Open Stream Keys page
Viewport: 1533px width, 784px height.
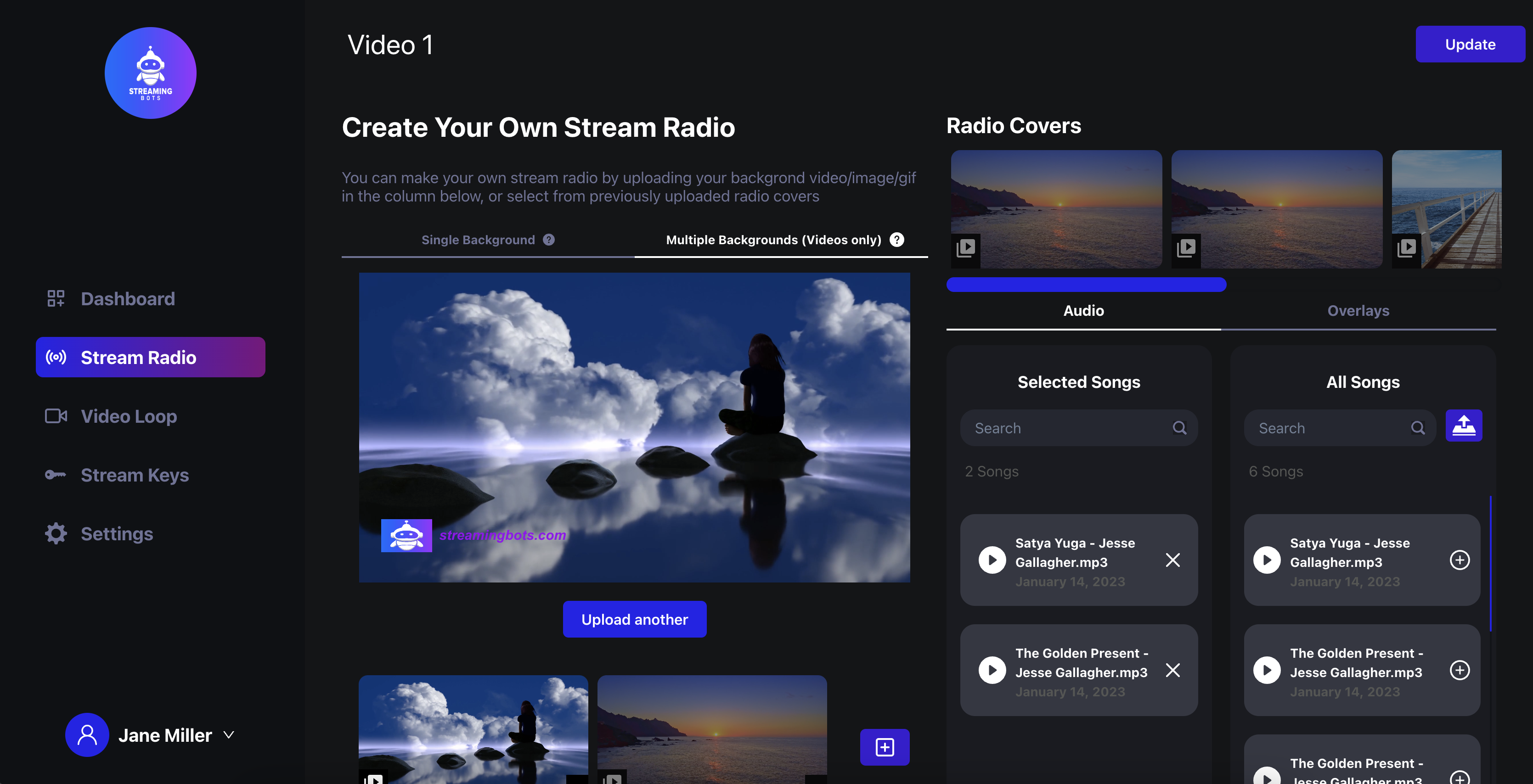tap(150, 475)
